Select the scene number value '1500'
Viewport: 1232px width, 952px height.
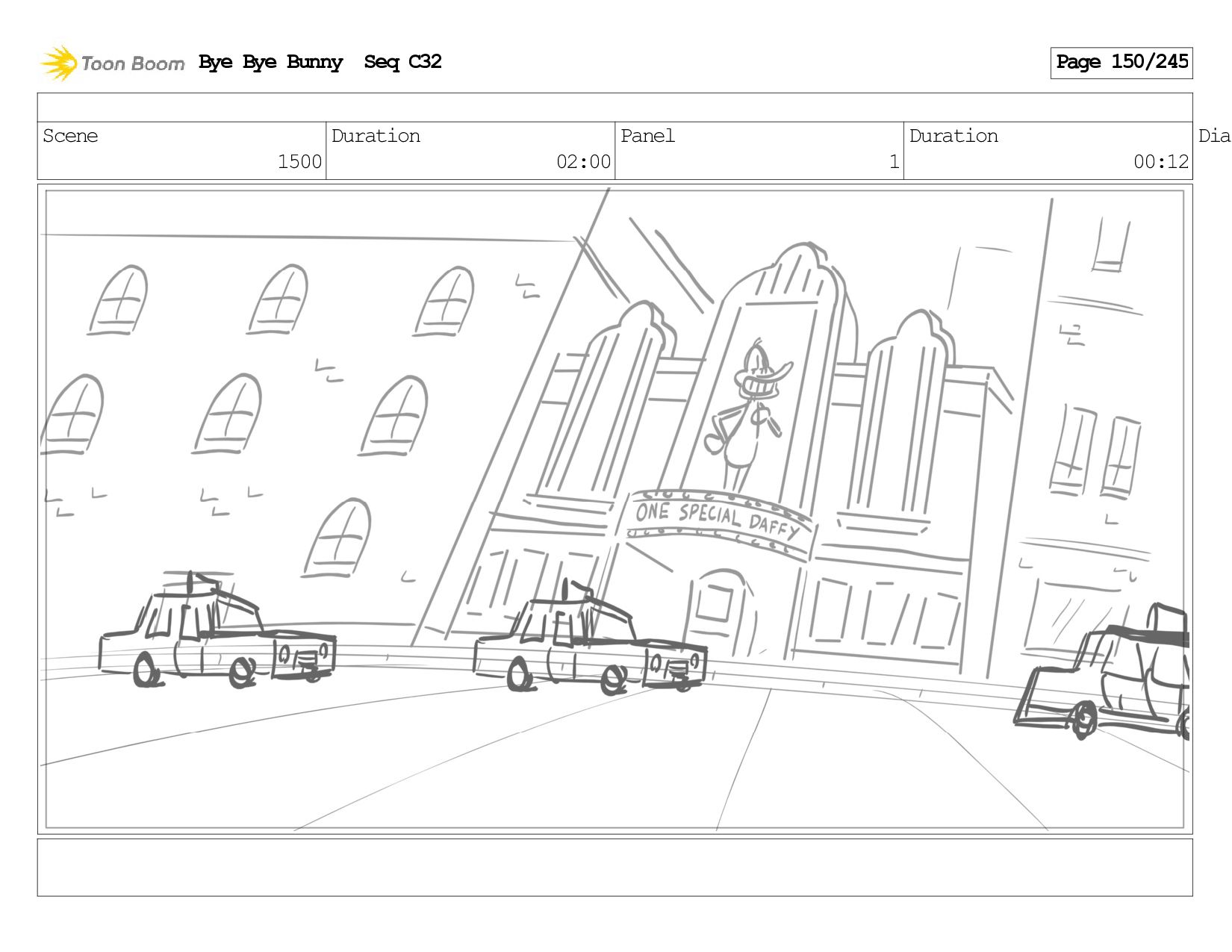299,162
